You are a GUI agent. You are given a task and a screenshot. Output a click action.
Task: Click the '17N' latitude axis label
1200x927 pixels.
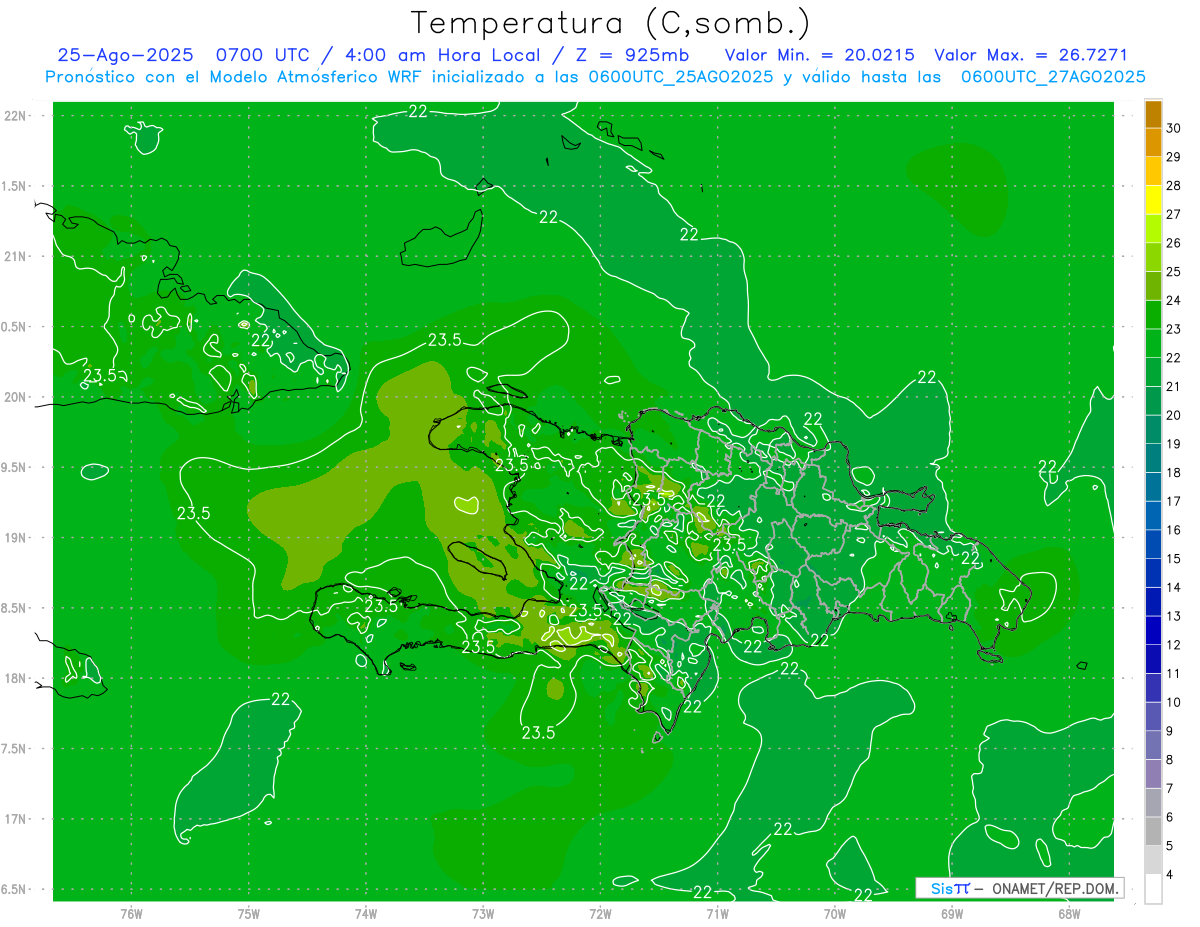(15, 820)
